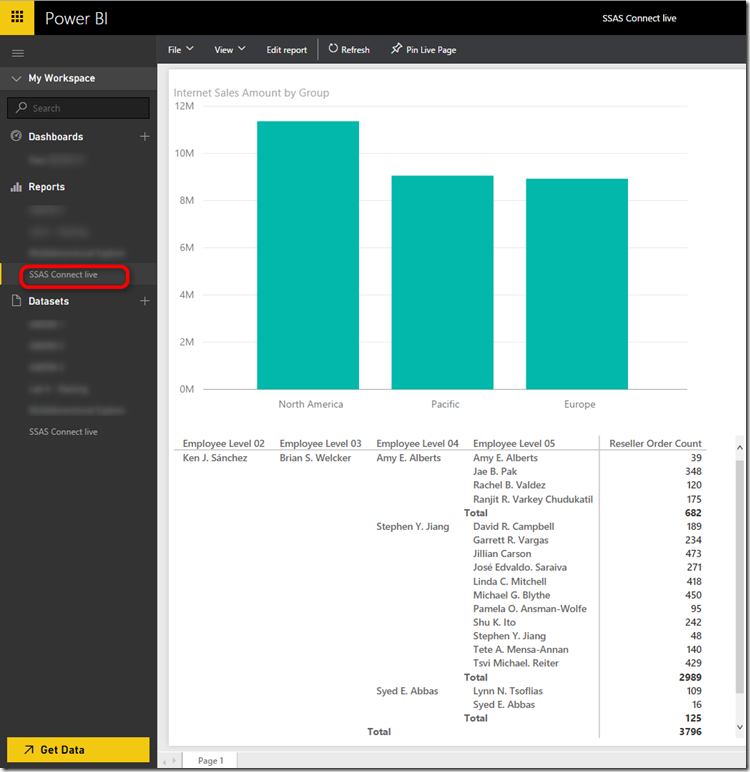Click Tsvi Michael. Reiter row
This screenshot has height=772, width=750.
(x=516, y=663)
